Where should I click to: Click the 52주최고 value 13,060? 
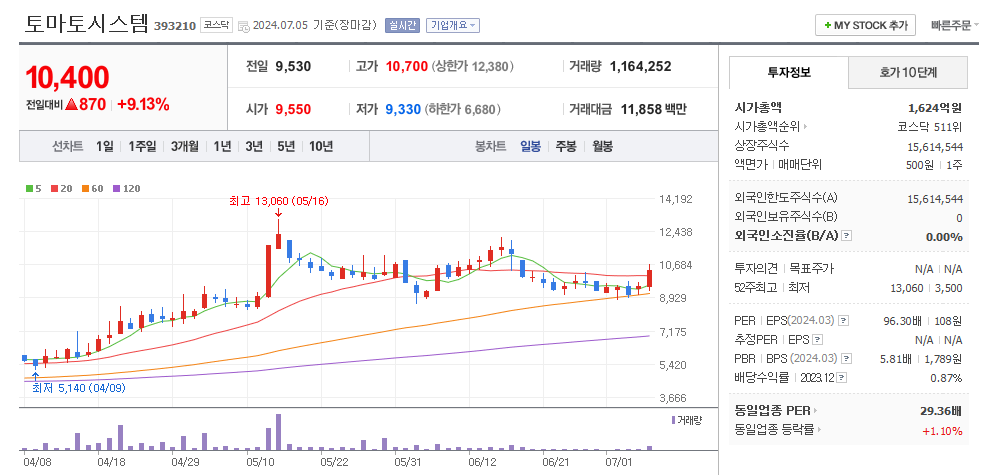click(x=906, y=288)
